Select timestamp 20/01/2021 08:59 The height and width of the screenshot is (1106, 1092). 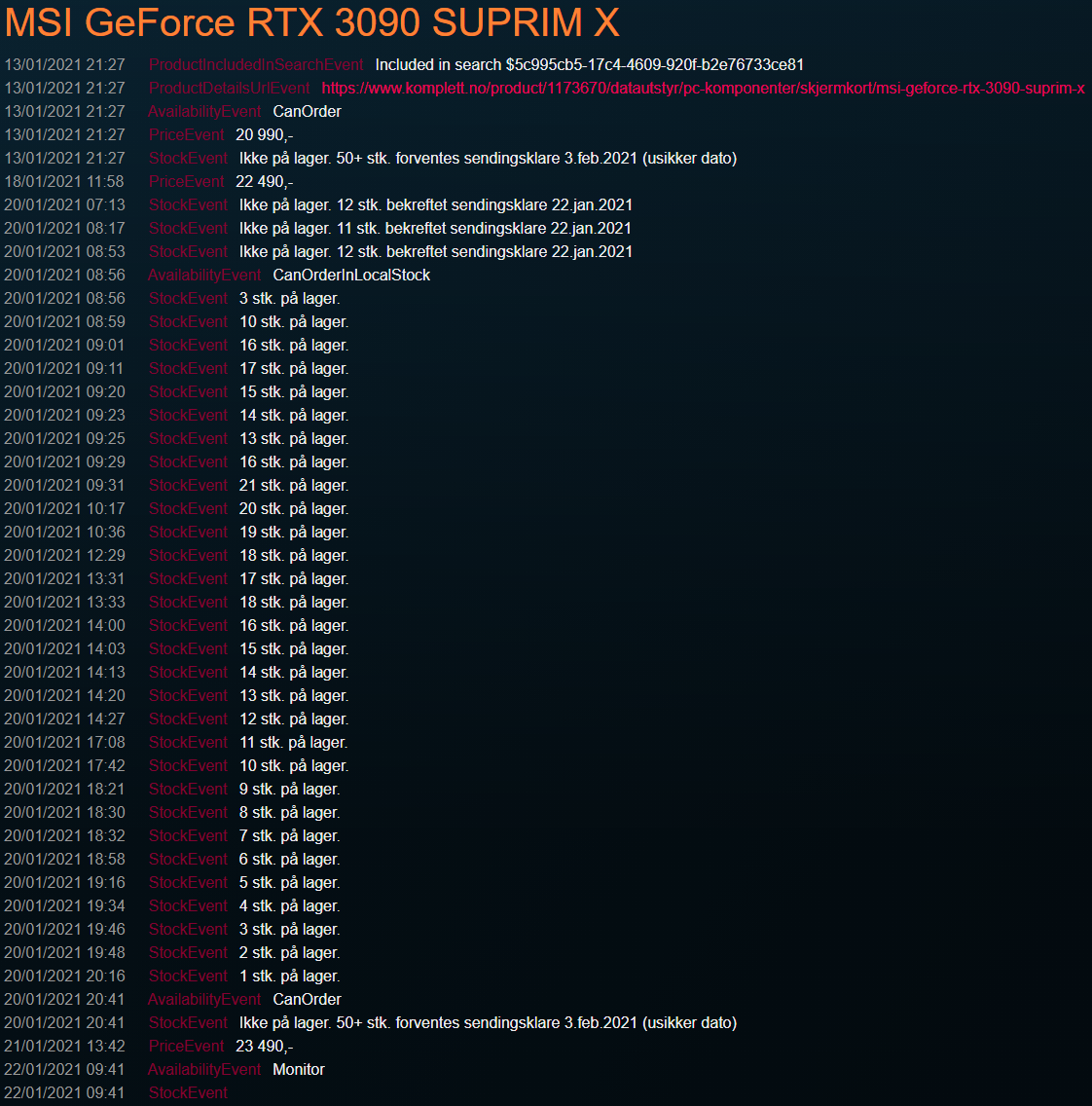click(x=64, y=321)
